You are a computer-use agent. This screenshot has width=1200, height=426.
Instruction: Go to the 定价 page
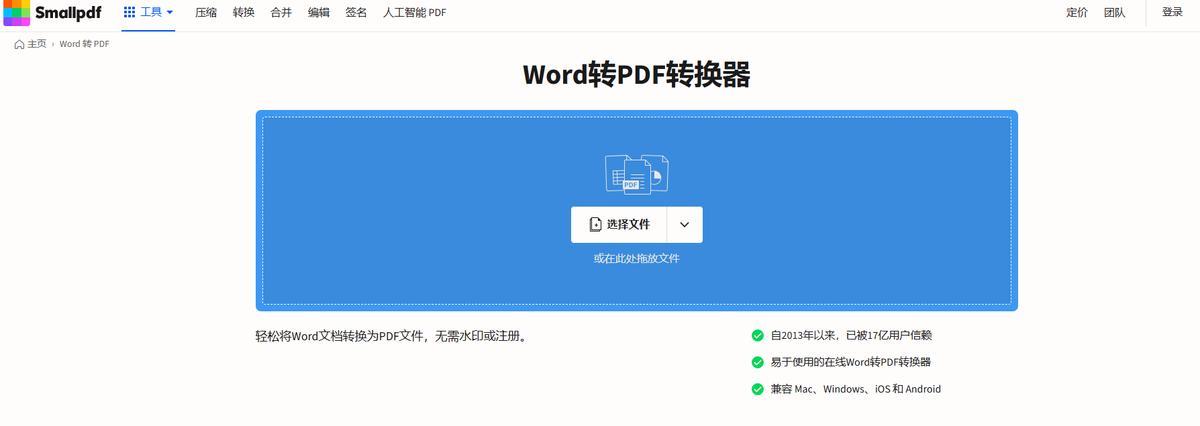coord(1077,13)
